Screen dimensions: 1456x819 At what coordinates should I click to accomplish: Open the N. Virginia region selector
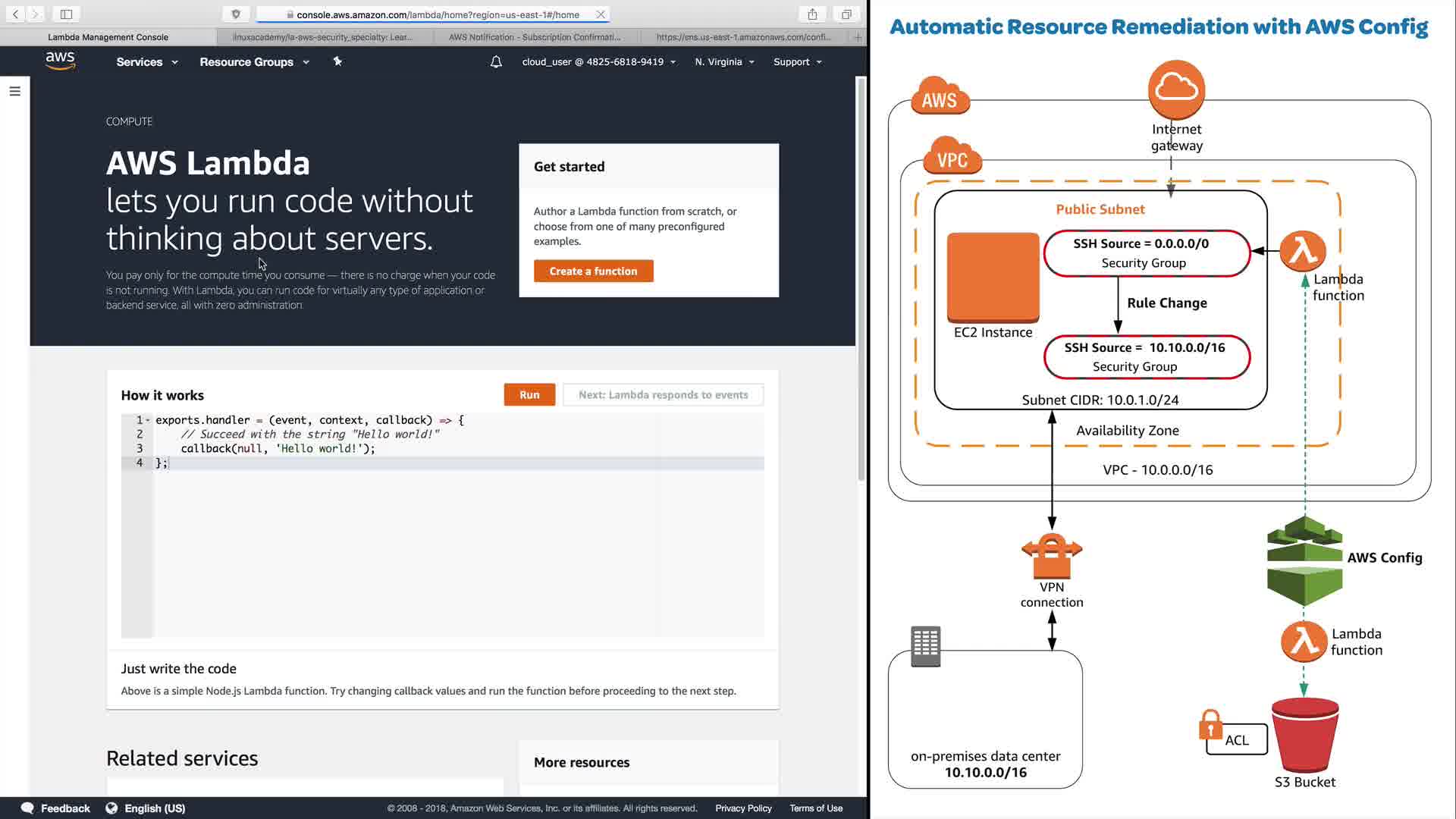pos(724,62)
